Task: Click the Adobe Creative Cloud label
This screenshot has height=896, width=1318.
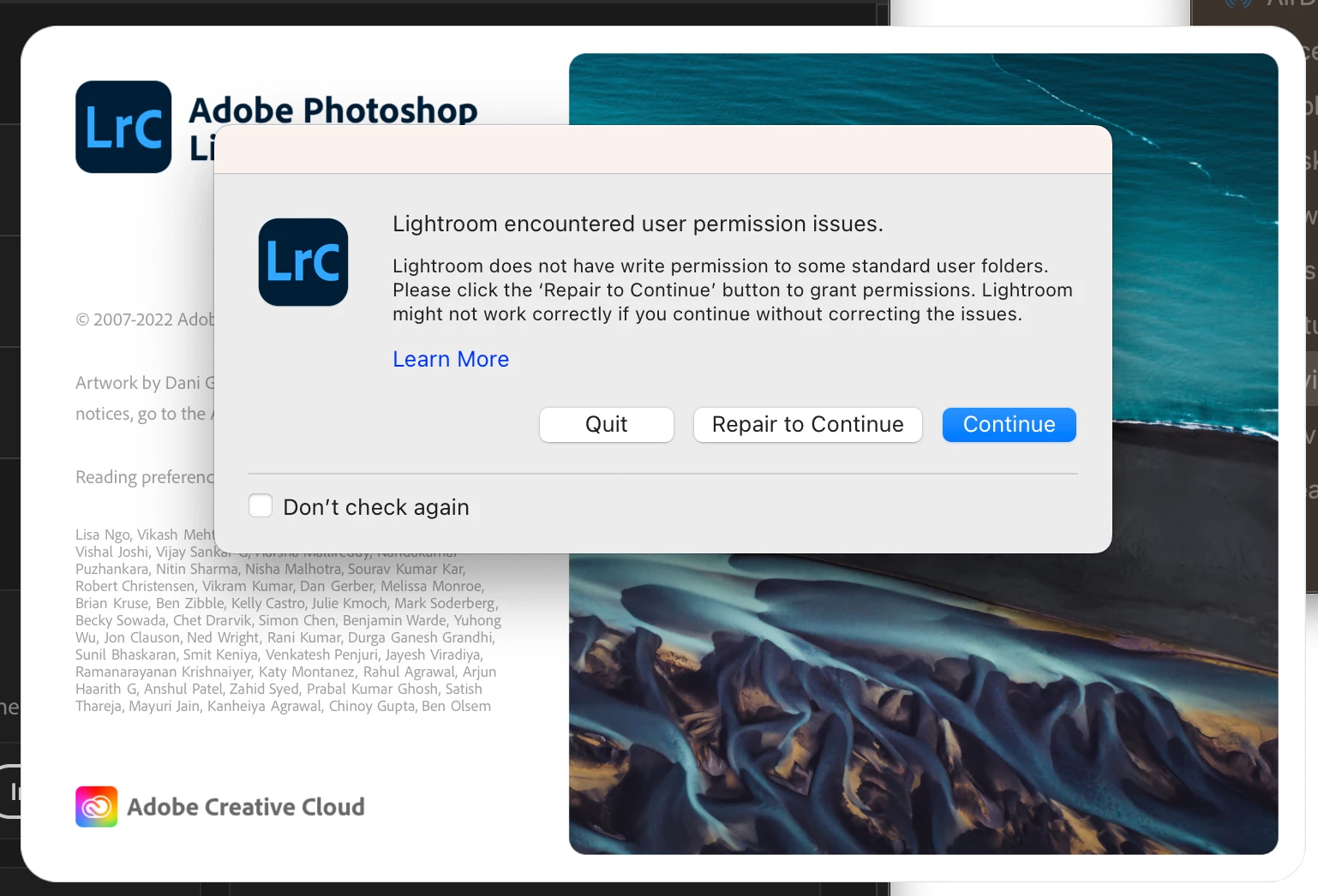Action: tap(246, 807)
